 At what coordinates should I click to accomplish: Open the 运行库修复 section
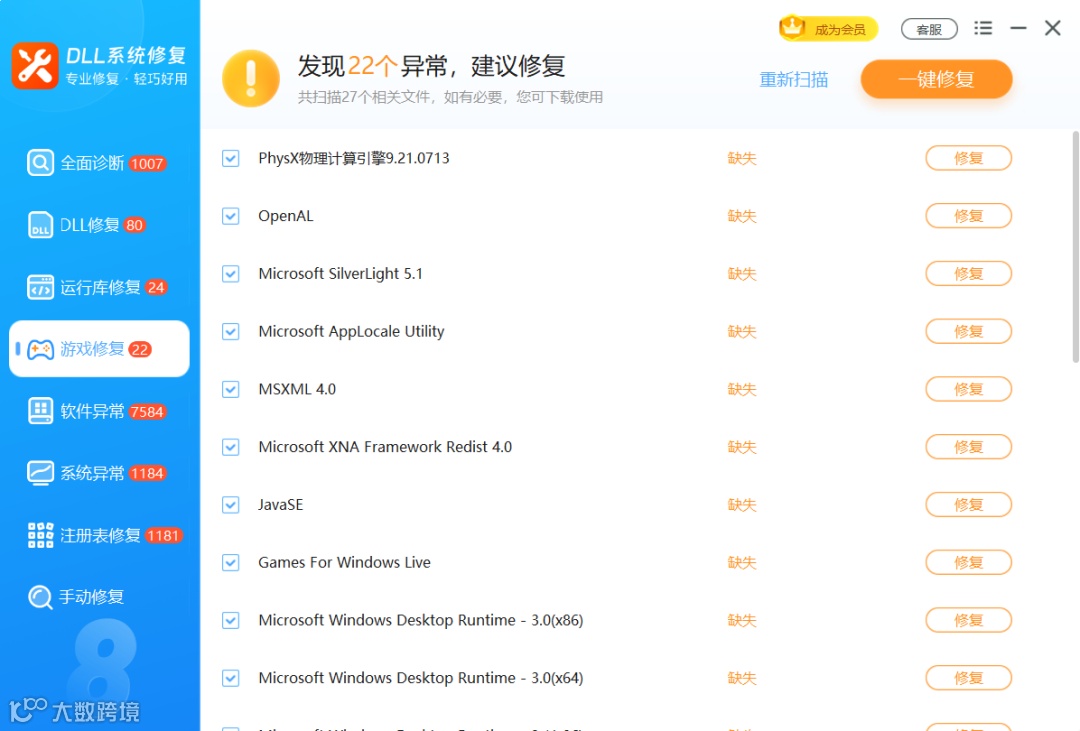[99, 287]
